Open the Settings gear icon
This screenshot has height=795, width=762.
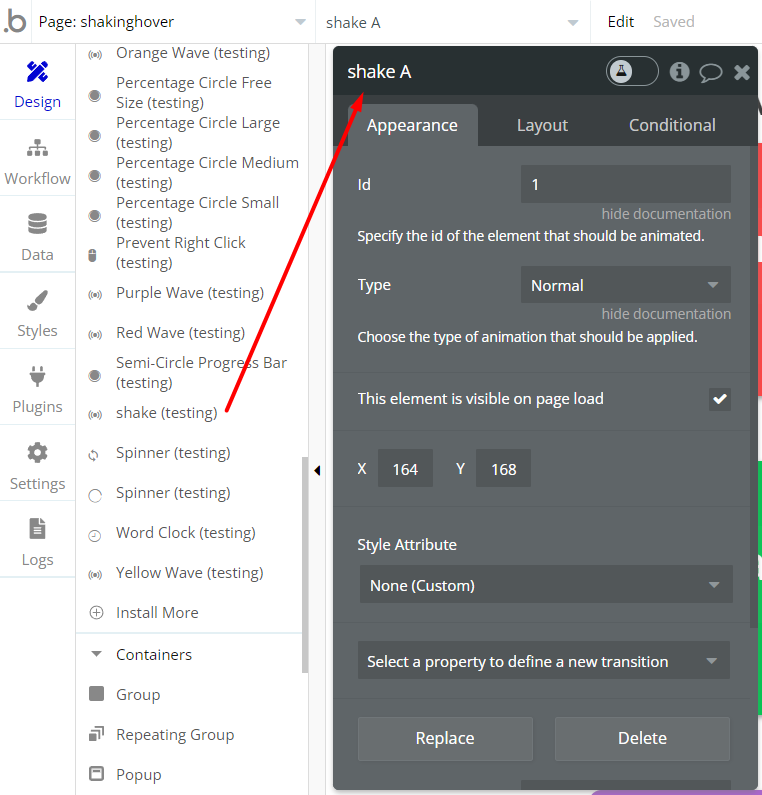(38, 453)
